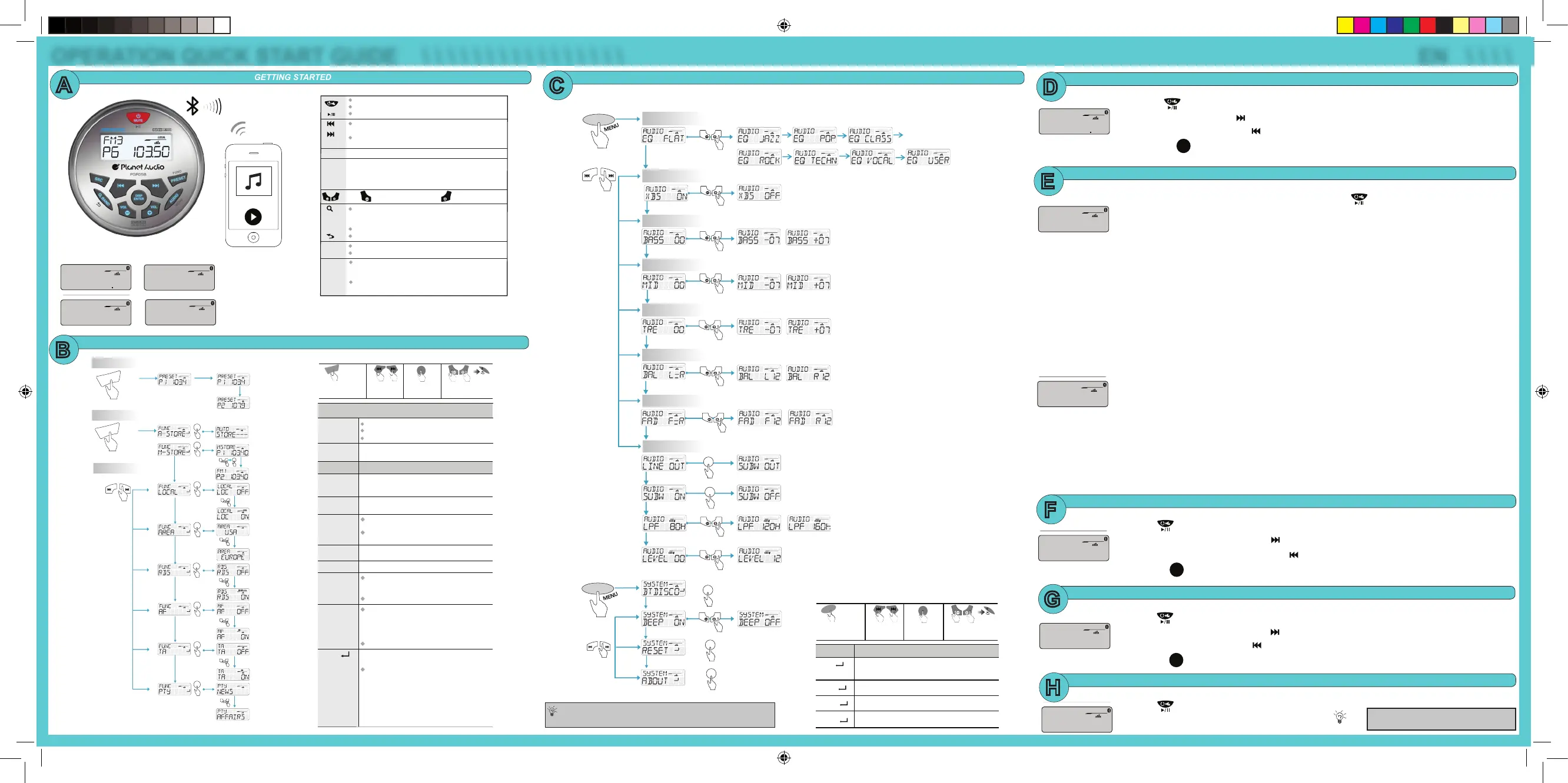Click the AUDIO EQ USER display
The height and width of the screenshot is (783, 1568).
point(928,157)
